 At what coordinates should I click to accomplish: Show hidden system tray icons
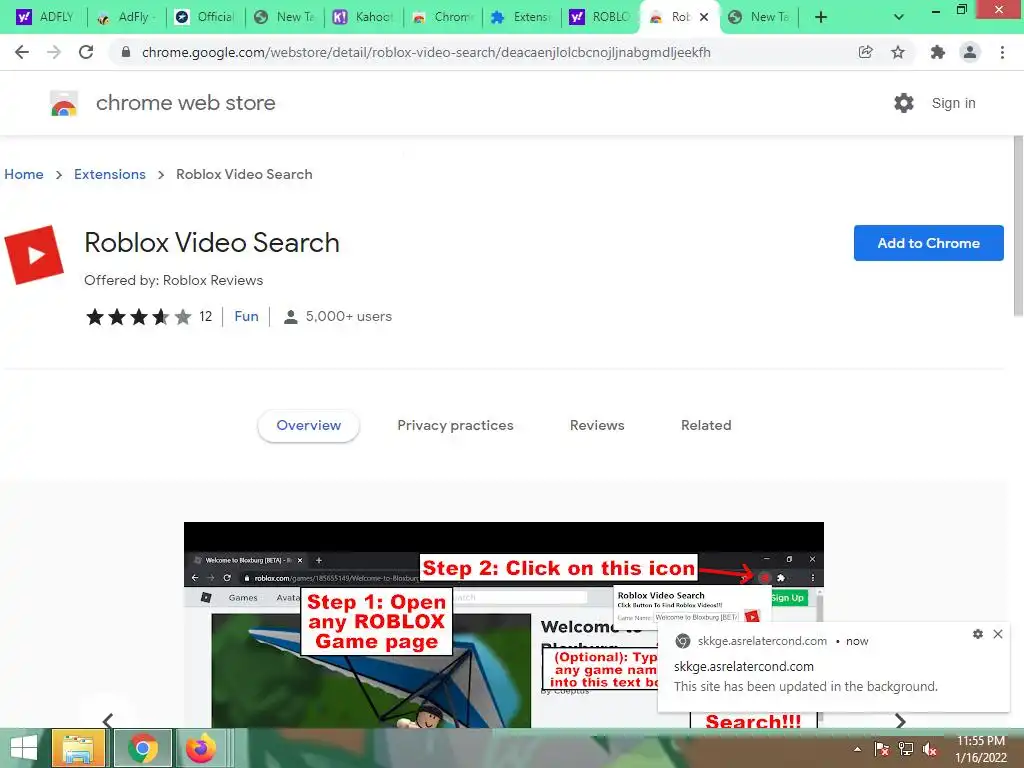pos(857,749)
